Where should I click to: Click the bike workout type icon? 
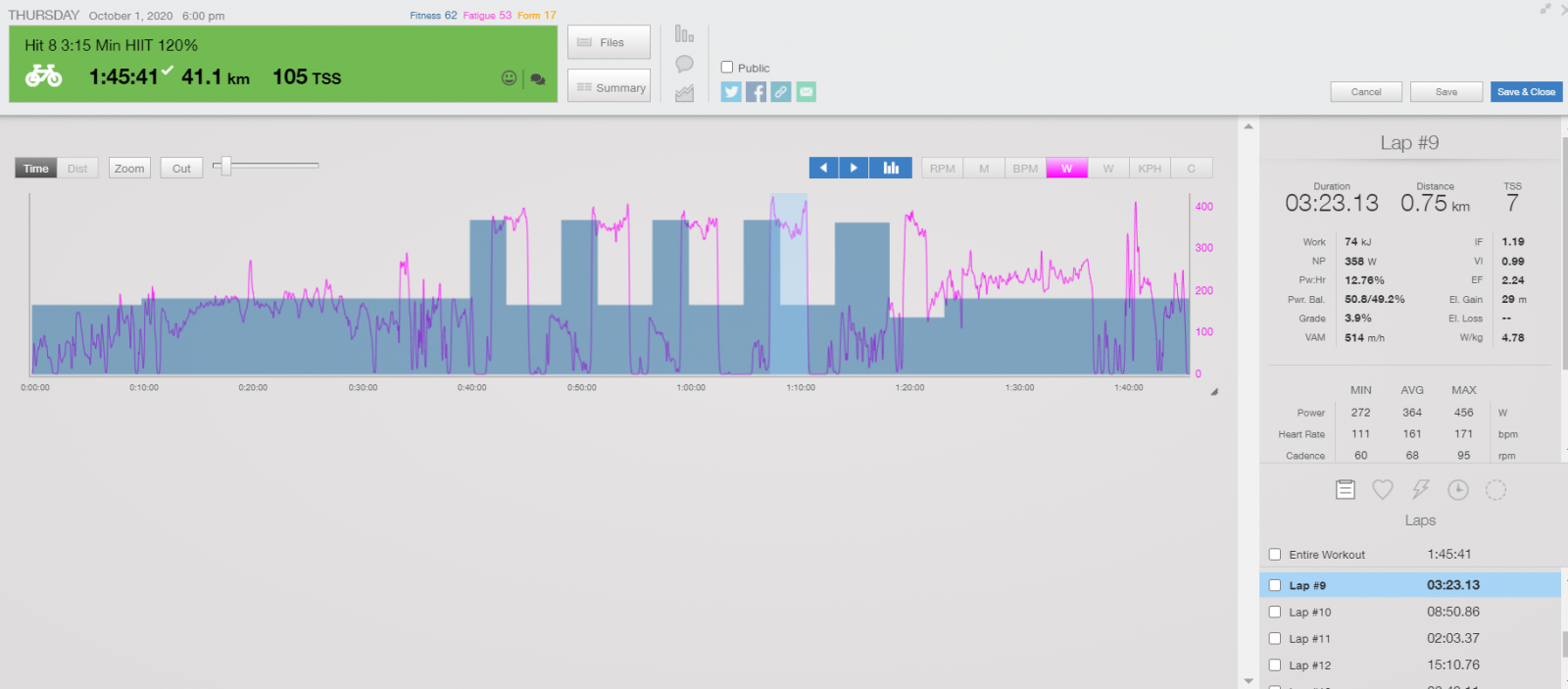(43, 75)
